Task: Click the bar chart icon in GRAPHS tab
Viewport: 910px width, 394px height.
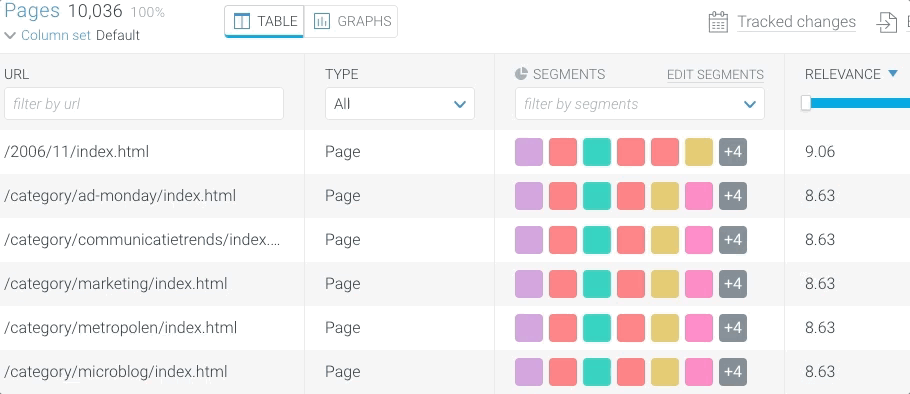Action: [x=322, y=21]
